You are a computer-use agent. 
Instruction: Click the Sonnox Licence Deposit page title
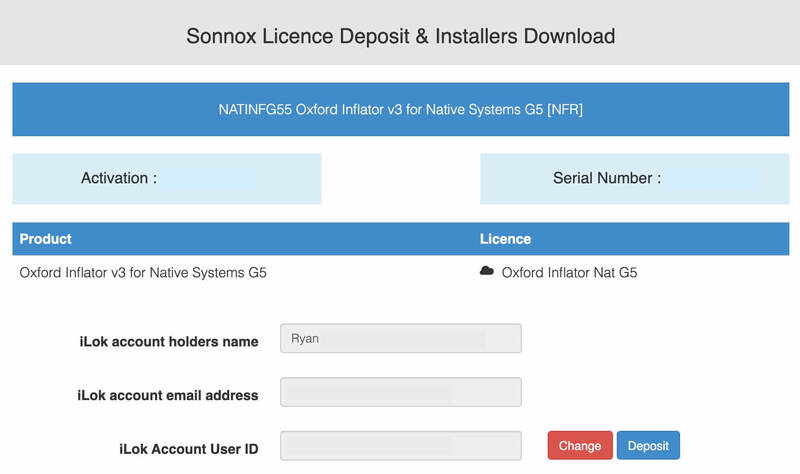(400, 37)
